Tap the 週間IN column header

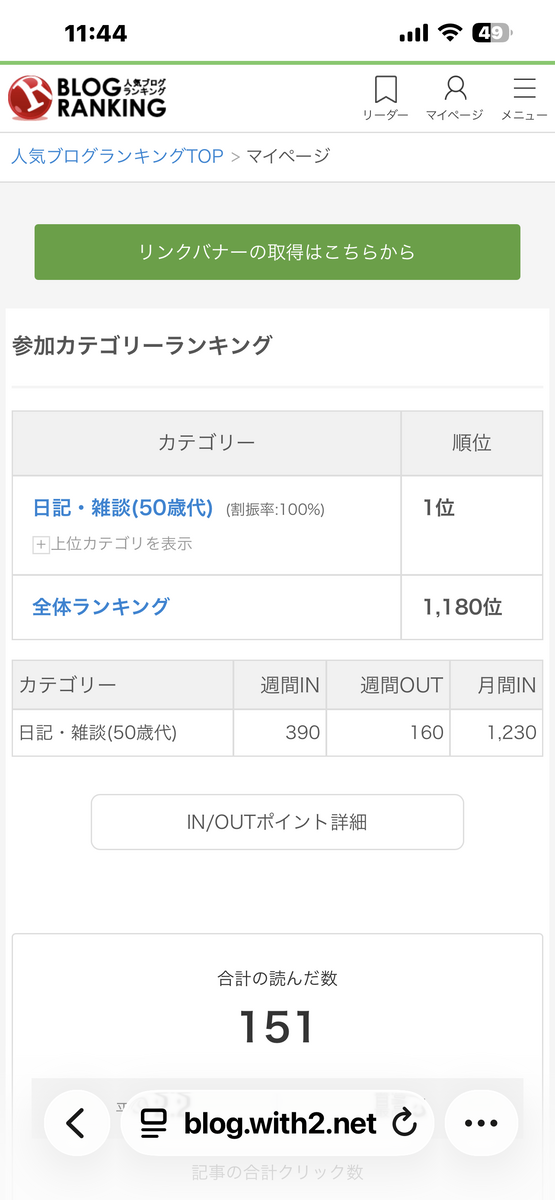[x=280, y=685]
